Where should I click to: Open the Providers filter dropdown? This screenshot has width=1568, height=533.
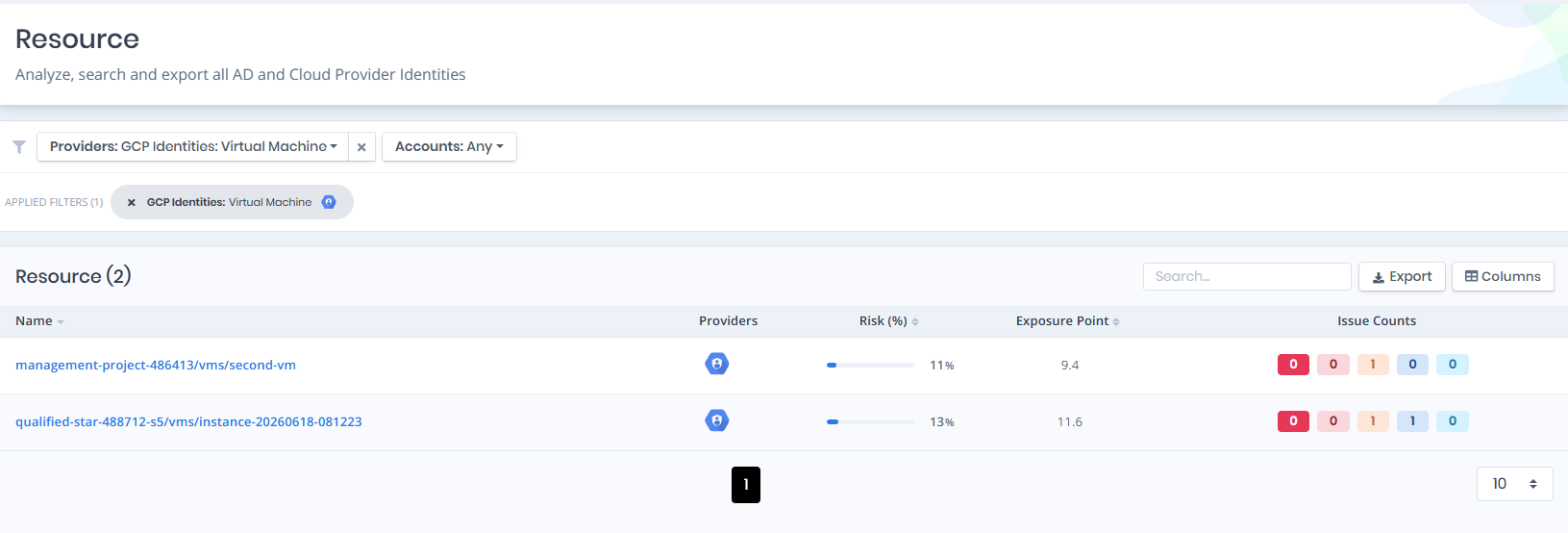click(193, 147)
